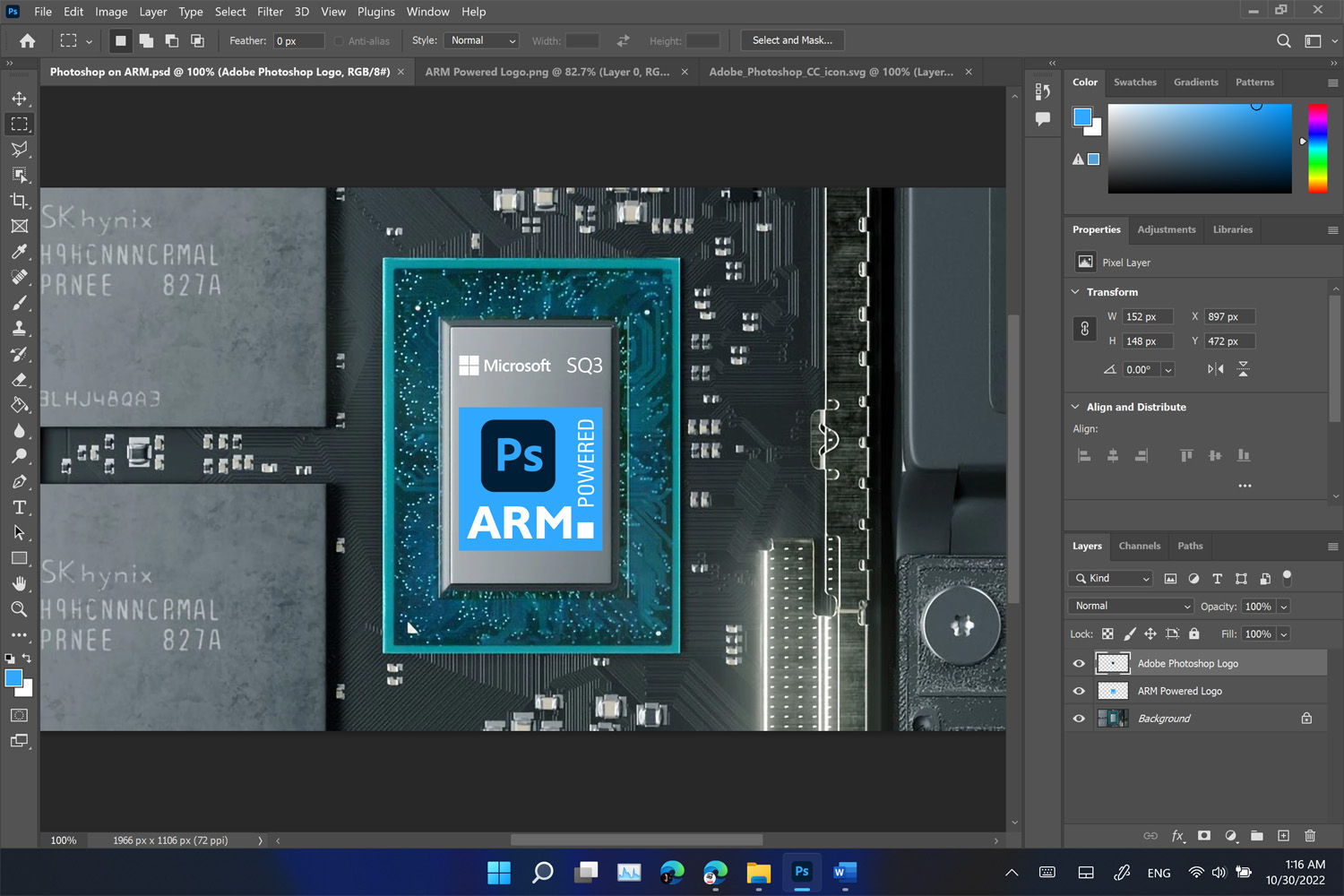Pick the Eyedropper tool
The width and height of the screenshot is (1344, 896).
pyautogui.click(x=19, y=252)
